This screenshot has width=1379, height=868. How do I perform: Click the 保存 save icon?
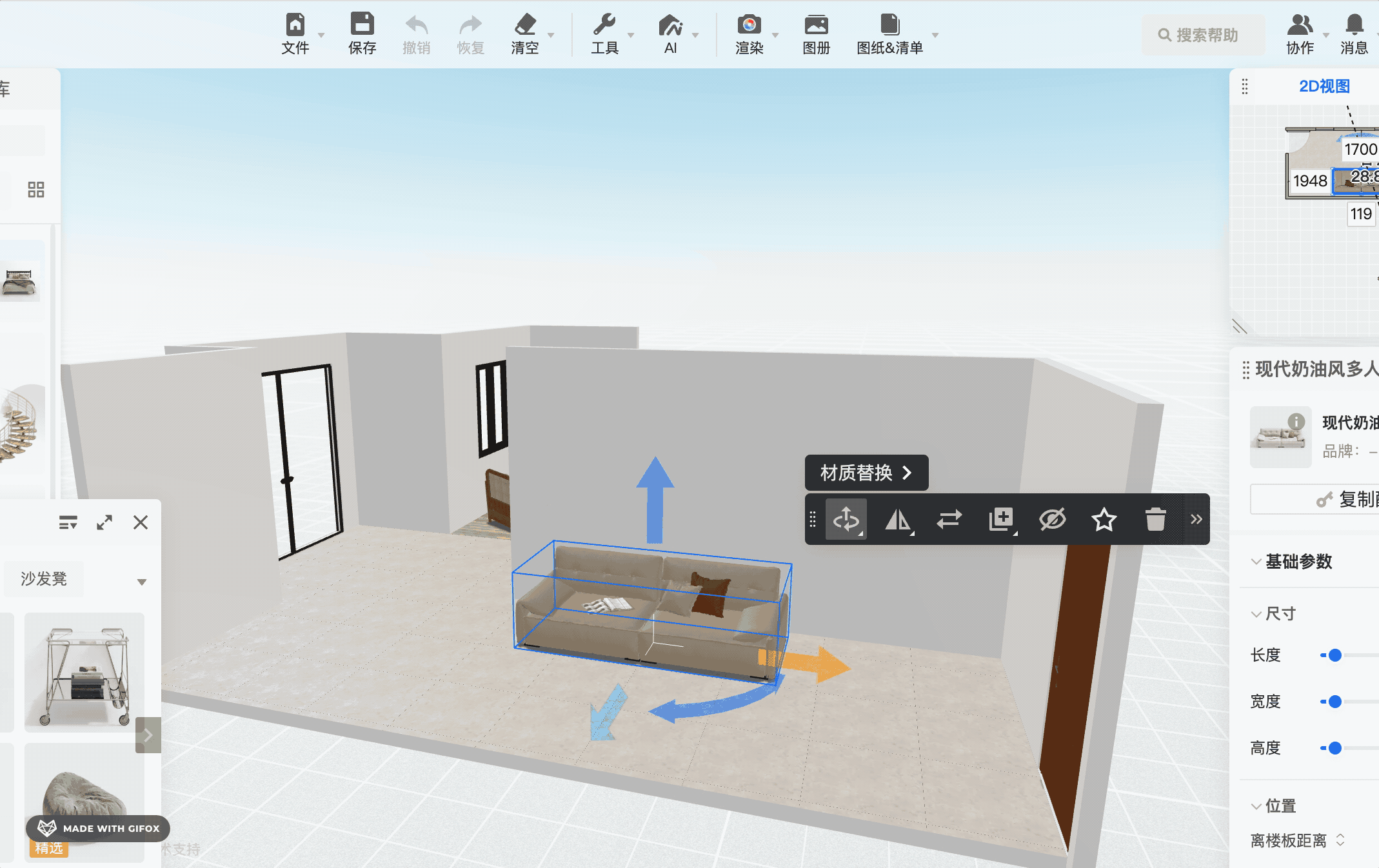pos(362,25)
